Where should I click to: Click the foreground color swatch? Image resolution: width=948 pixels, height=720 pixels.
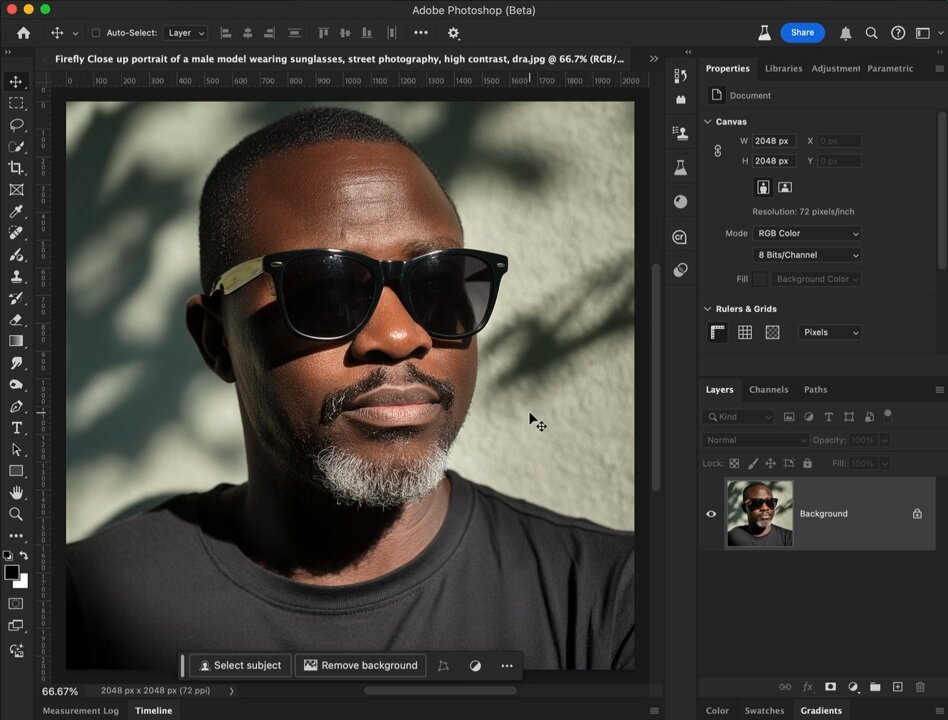[11, 573]
